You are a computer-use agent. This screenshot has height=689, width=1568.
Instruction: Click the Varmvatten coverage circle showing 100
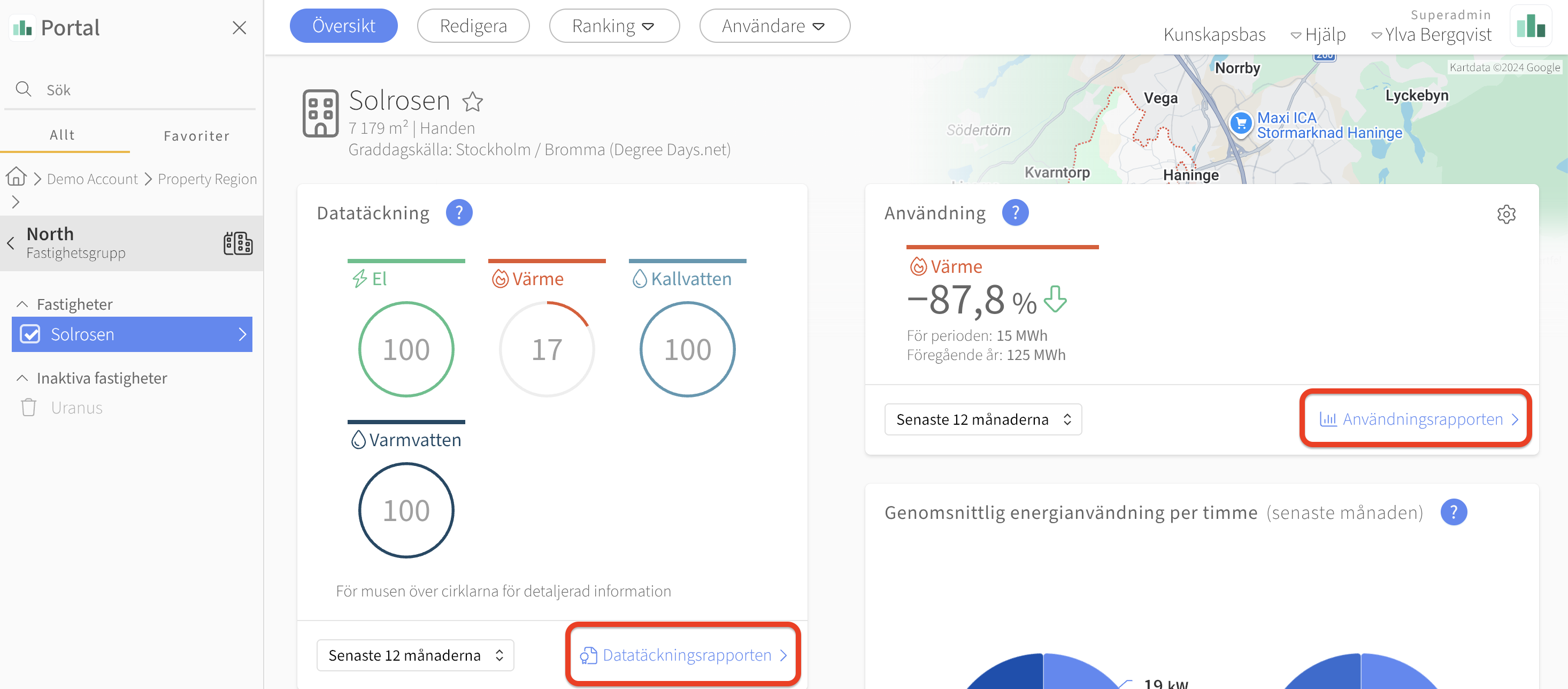pyautogui.click(x=406, y=510)
